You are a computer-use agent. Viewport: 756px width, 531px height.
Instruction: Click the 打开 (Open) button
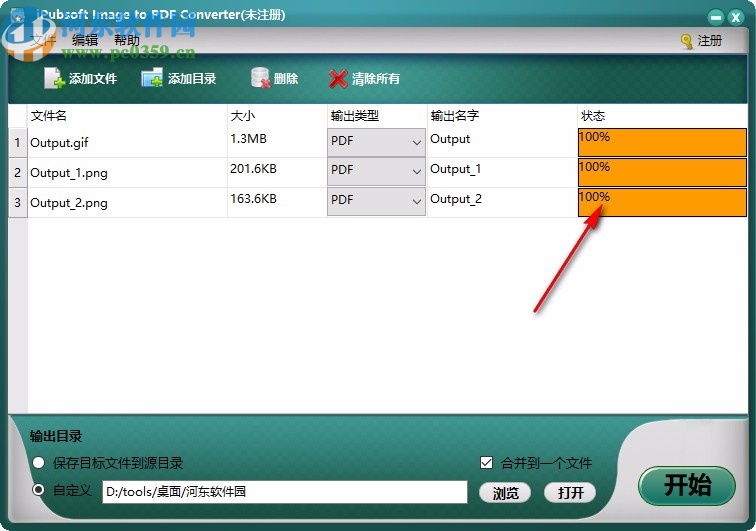(570, 493)
